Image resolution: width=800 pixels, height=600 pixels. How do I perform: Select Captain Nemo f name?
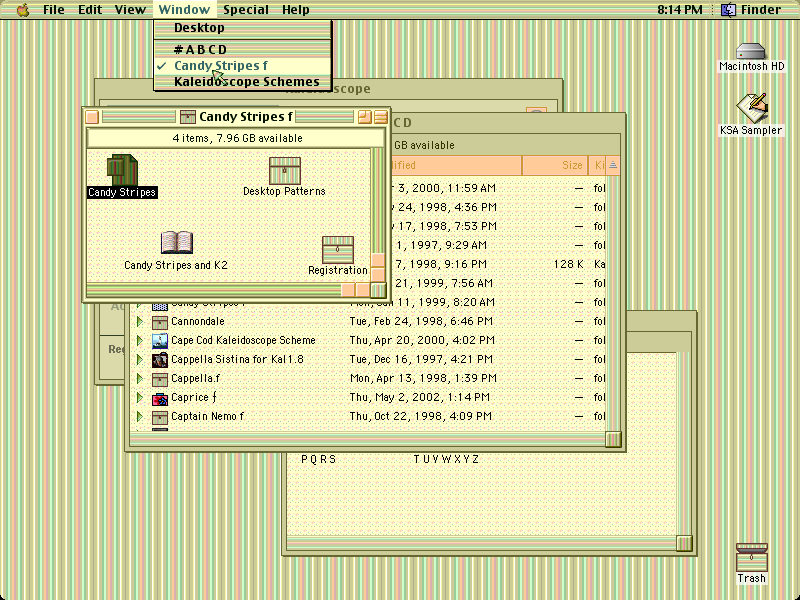pyautogui.click(x=208, y=416)
